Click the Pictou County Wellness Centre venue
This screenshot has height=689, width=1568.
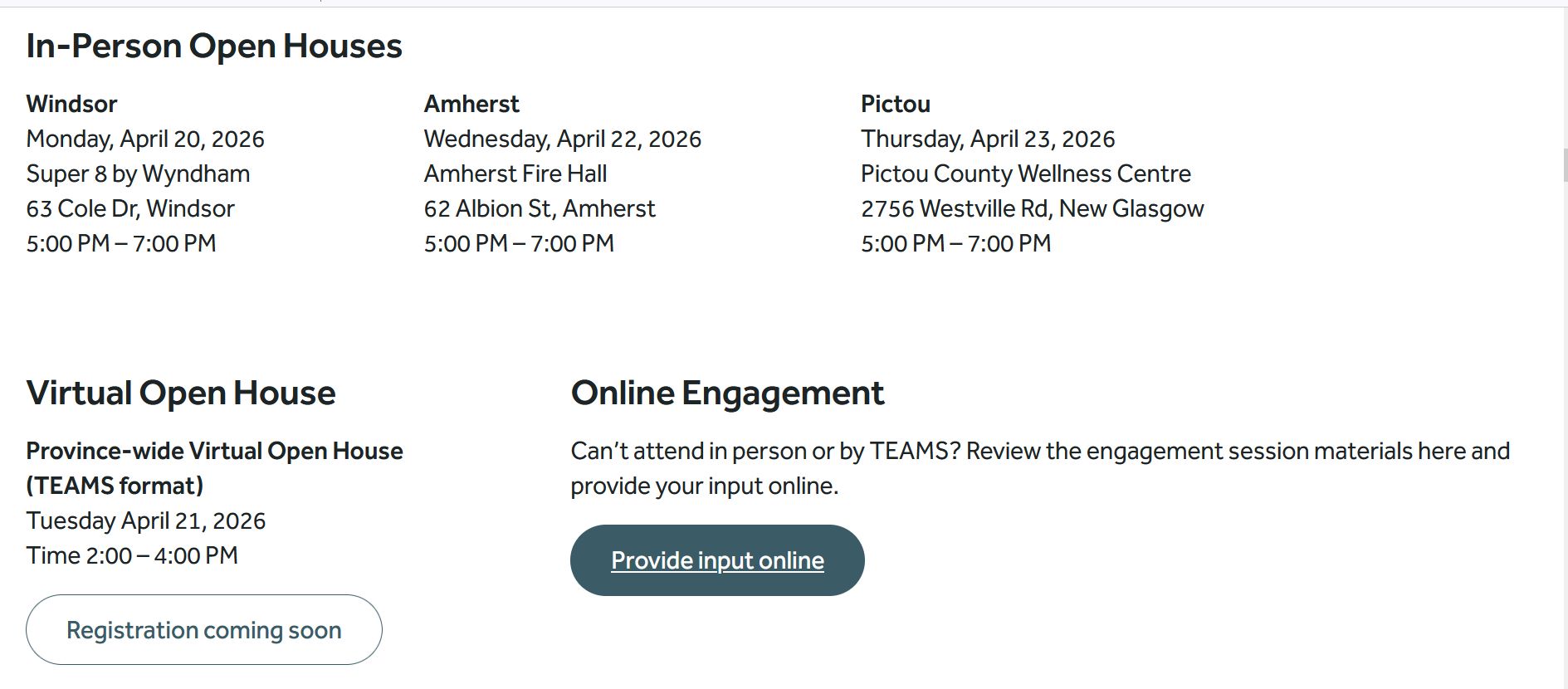[x=1026, y=173]
